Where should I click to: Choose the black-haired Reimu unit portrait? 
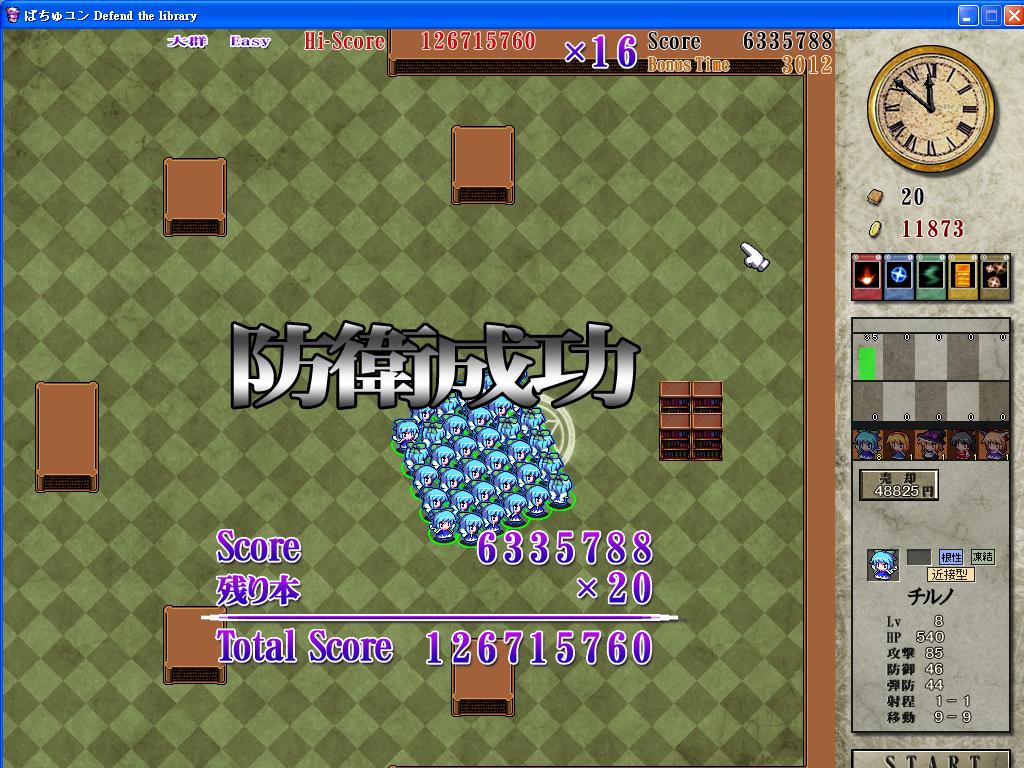pyautogui.click(x=963, y=445)
